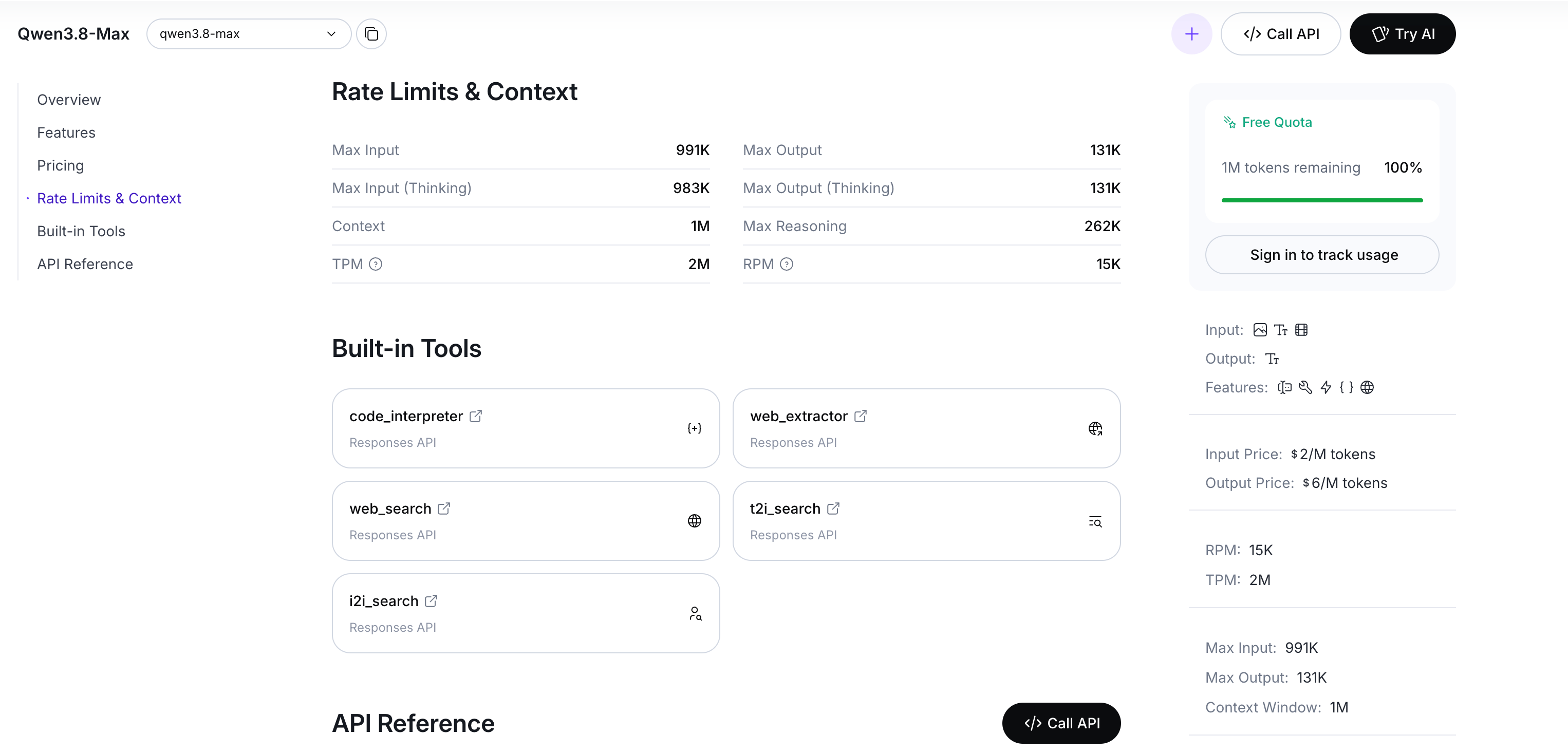The height and width of the screenshot is (753, 1568).
Task: Open the web_search tool card
Action: (526, 521)
